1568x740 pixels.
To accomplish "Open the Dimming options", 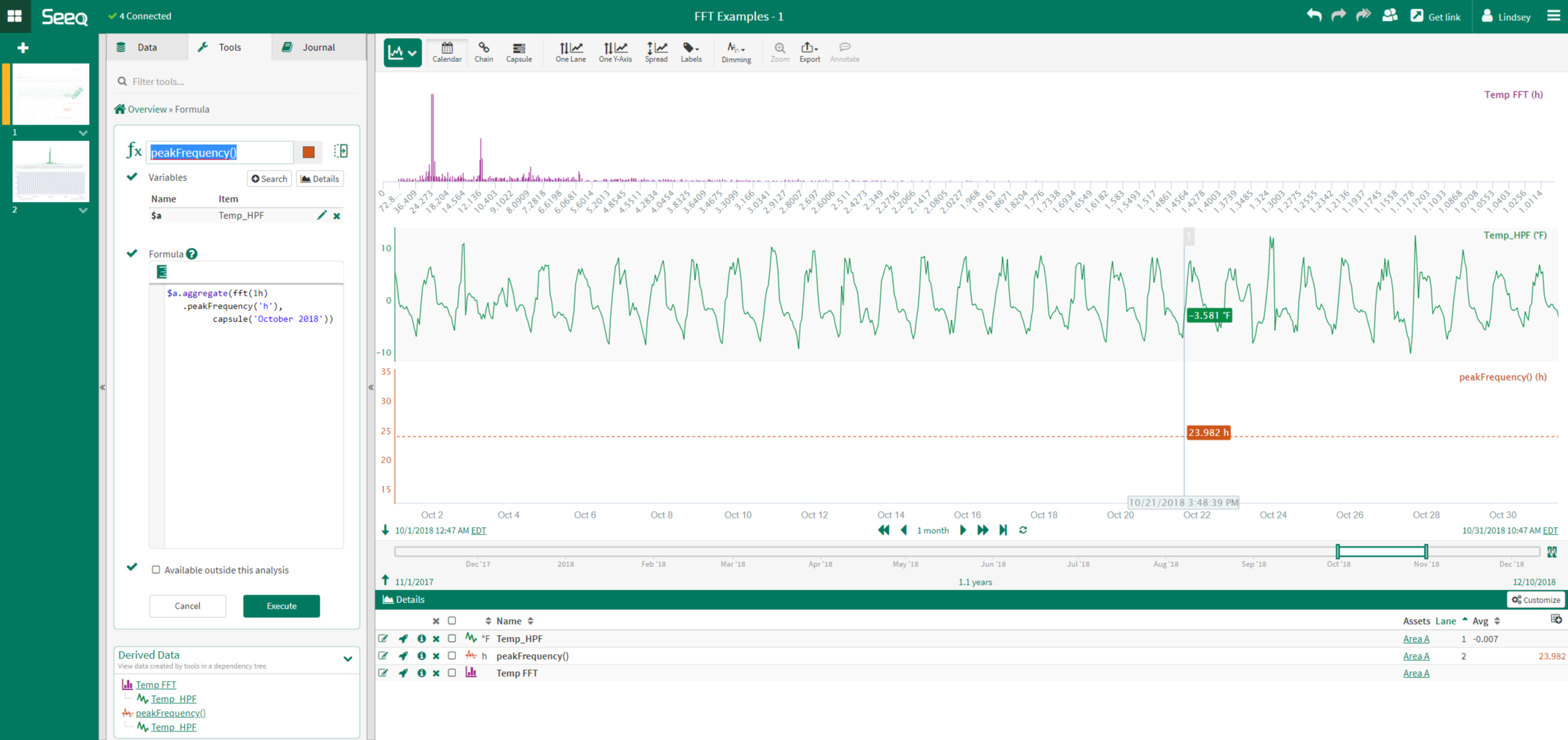I will (736, 52).
